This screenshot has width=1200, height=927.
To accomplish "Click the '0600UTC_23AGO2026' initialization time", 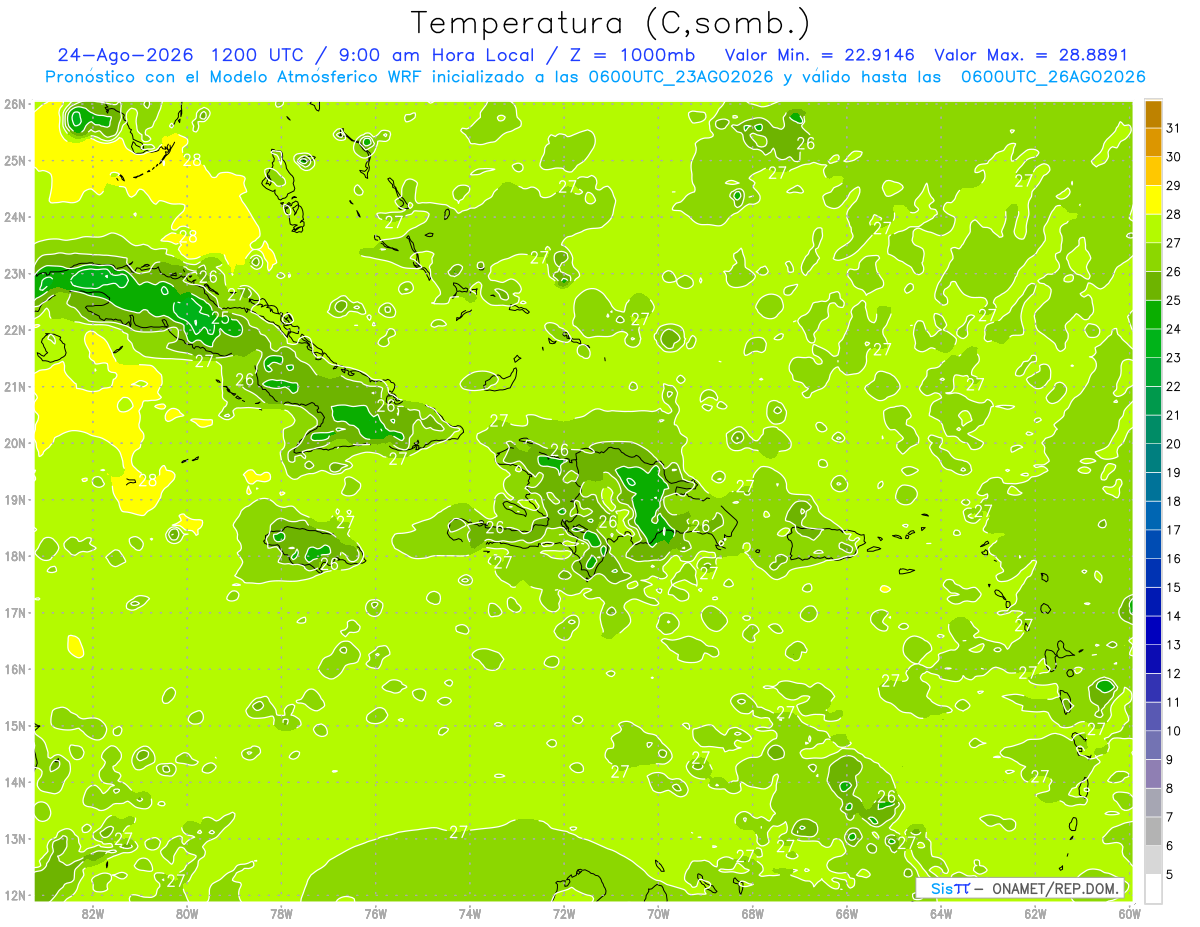I will [679, 77].
